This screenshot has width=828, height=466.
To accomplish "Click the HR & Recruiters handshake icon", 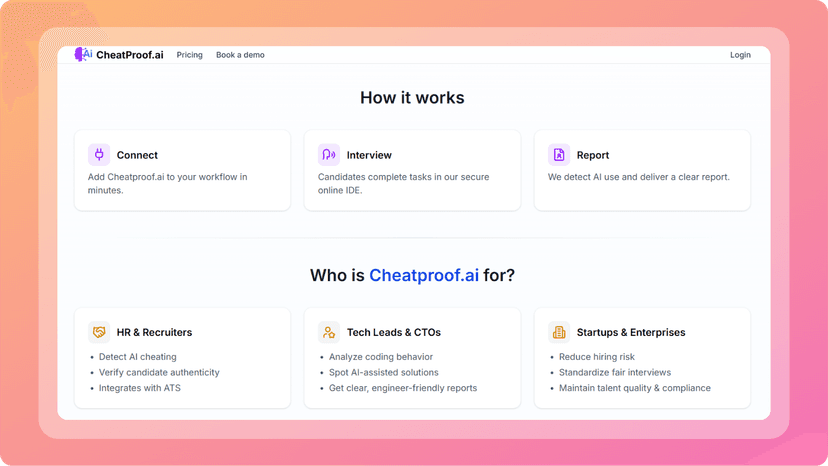I will pos(99,332).
